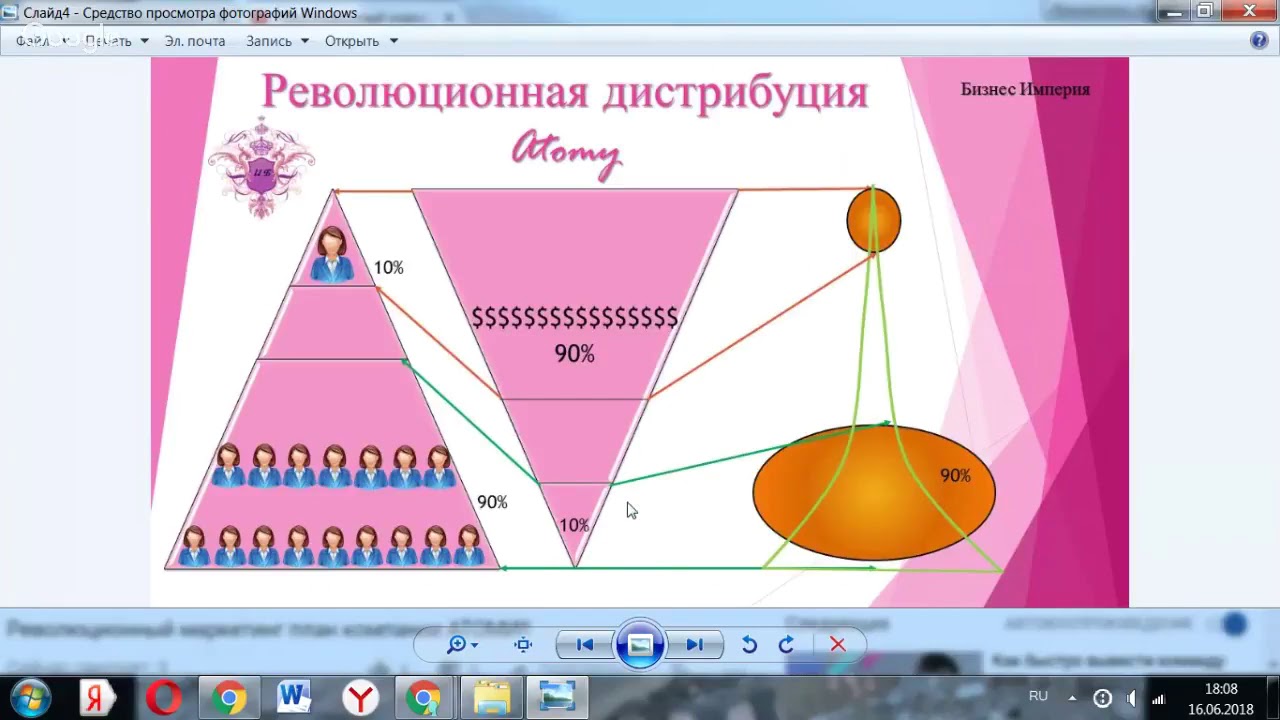Go to the previous photo
Viewport: 1280px width, 720px height.
tap(584, 645)
